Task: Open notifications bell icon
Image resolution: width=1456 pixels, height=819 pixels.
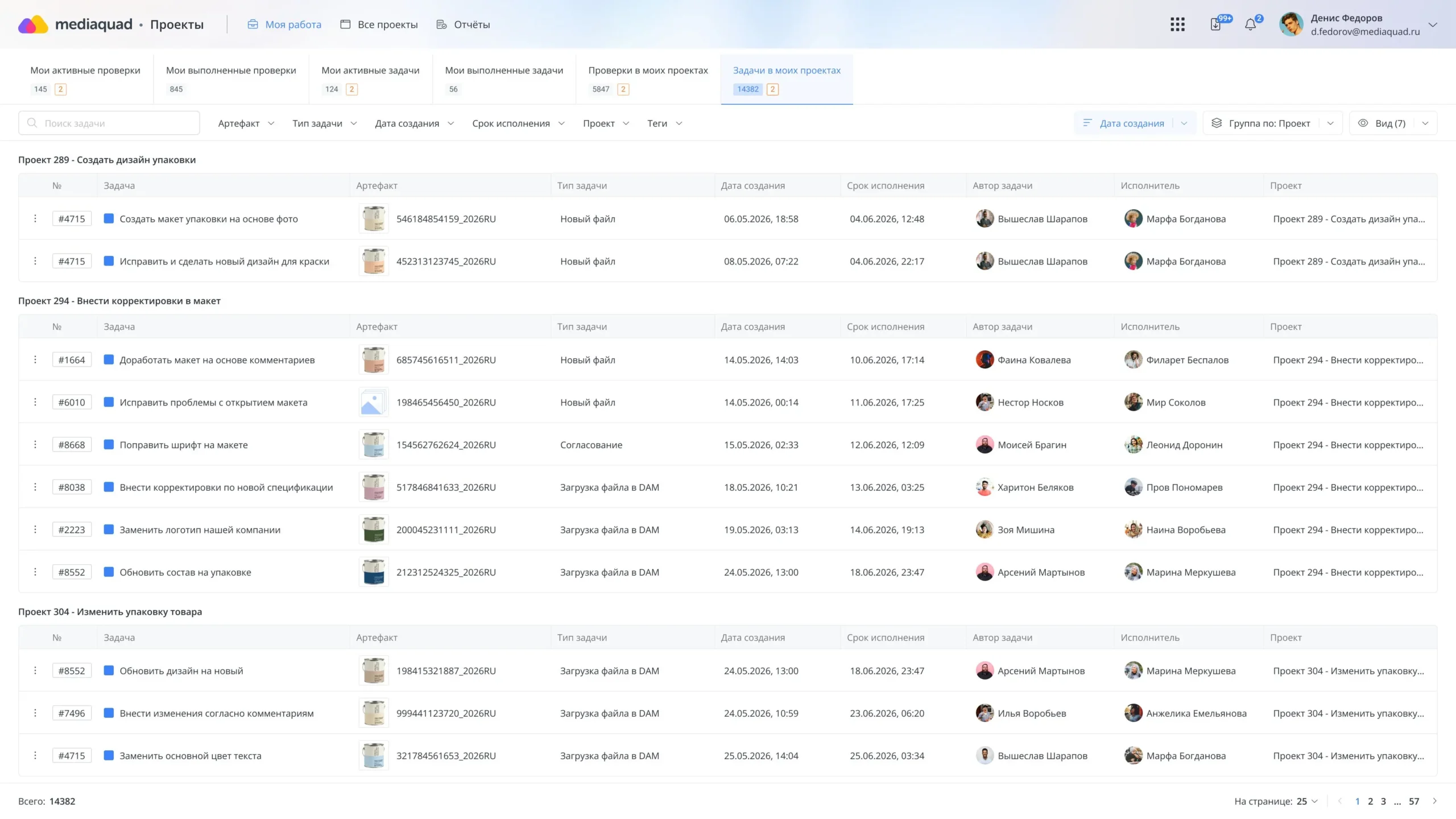Action: 1250,24
